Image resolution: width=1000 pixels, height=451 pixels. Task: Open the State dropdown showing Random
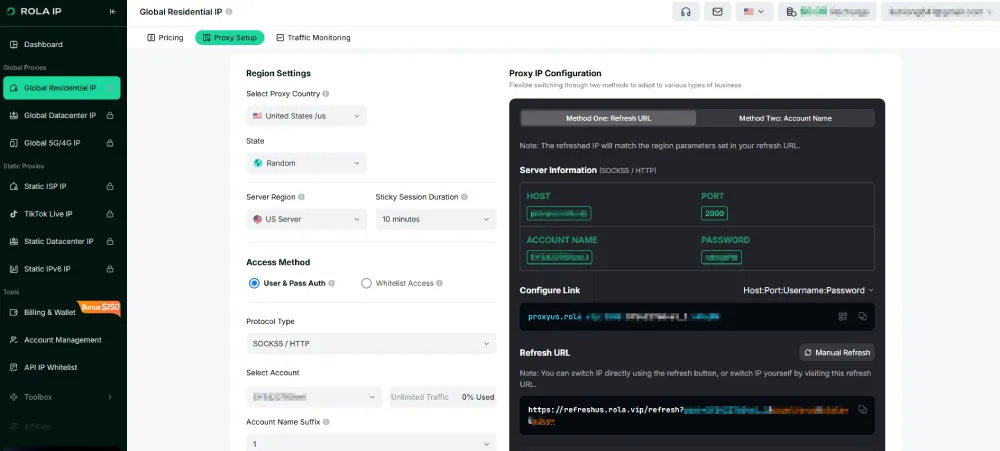tap(306, 163)
